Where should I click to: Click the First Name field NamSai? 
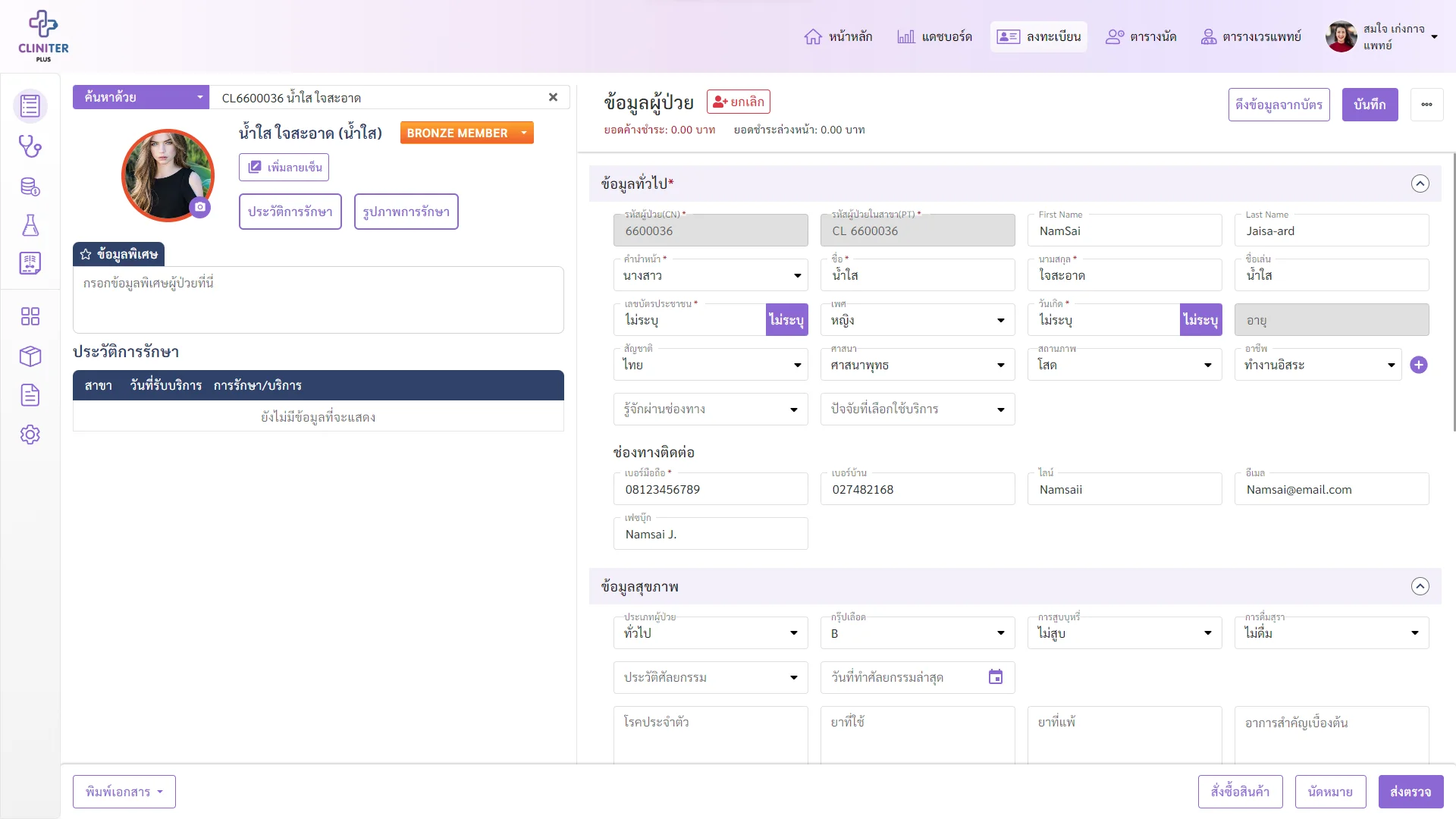(x=1125, y=231)
